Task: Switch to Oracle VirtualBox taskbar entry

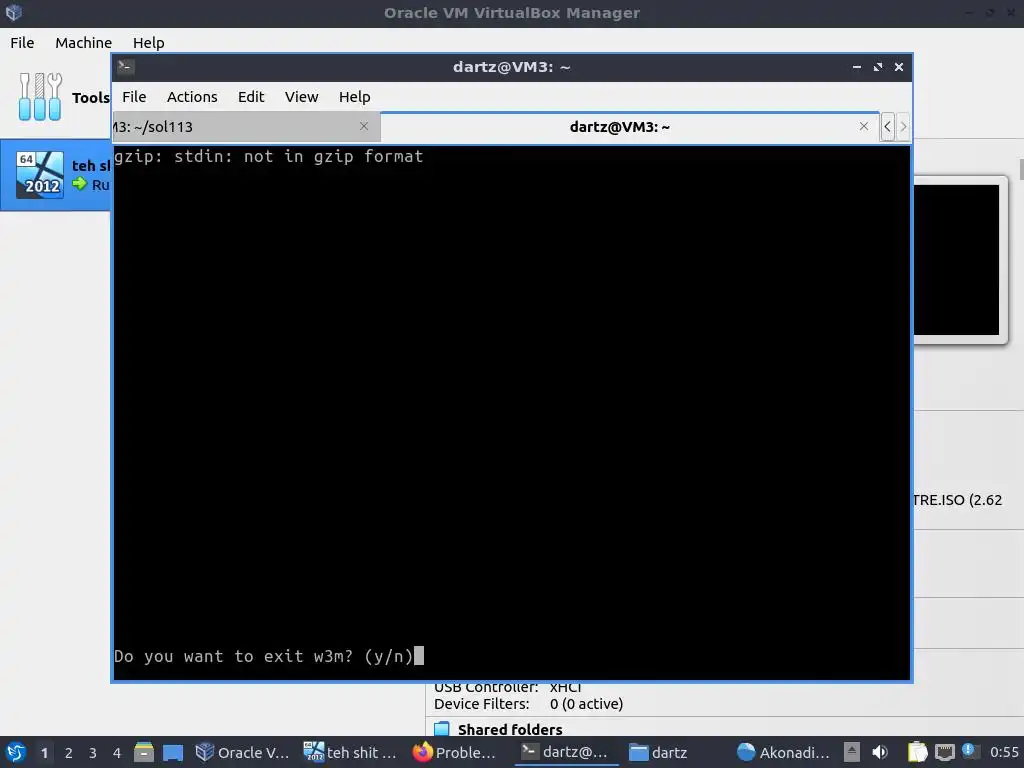Action: (x=243, y=752)
